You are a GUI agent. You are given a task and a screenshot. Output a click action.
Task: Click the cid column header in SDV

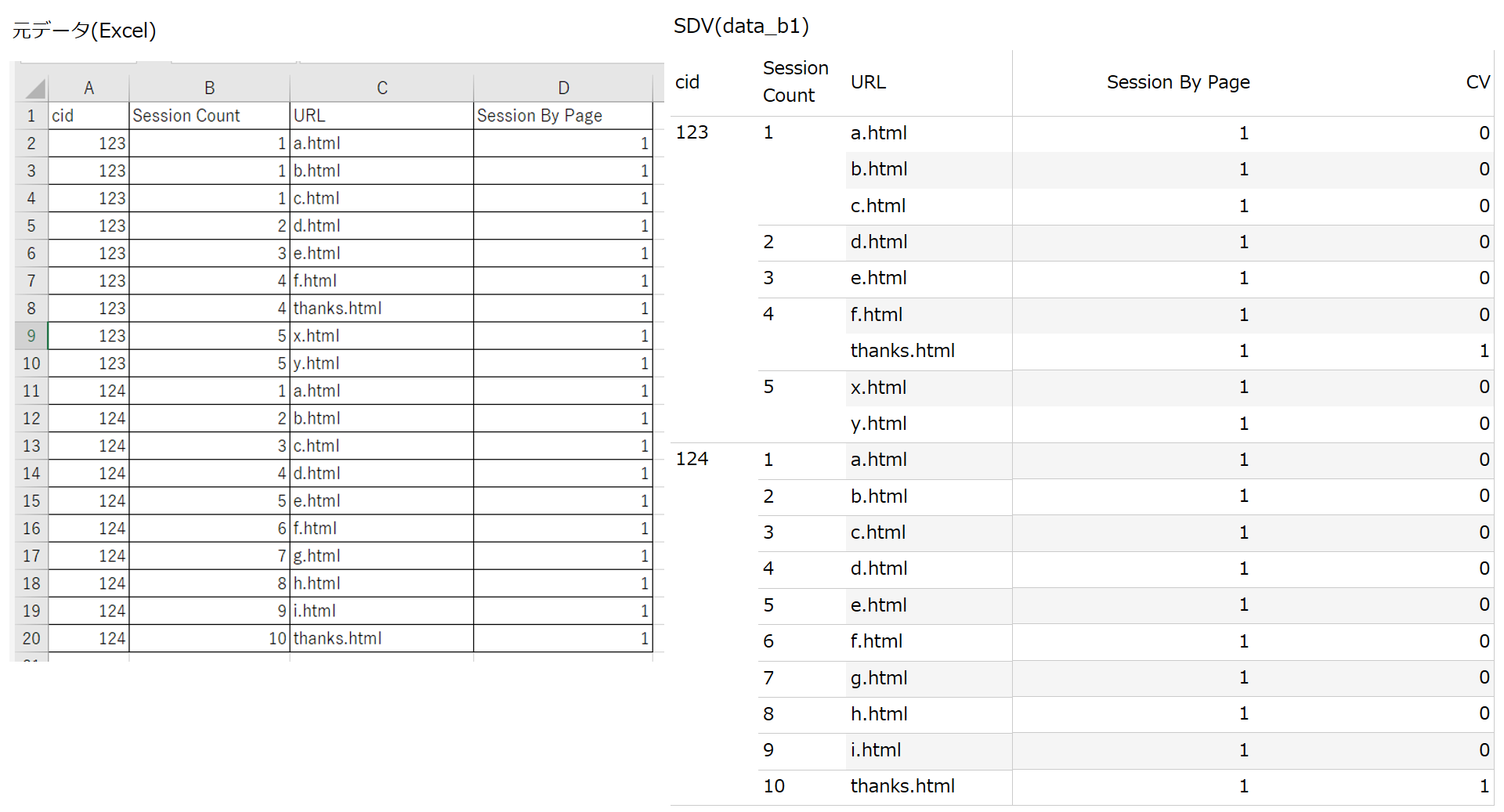point(687,82)
